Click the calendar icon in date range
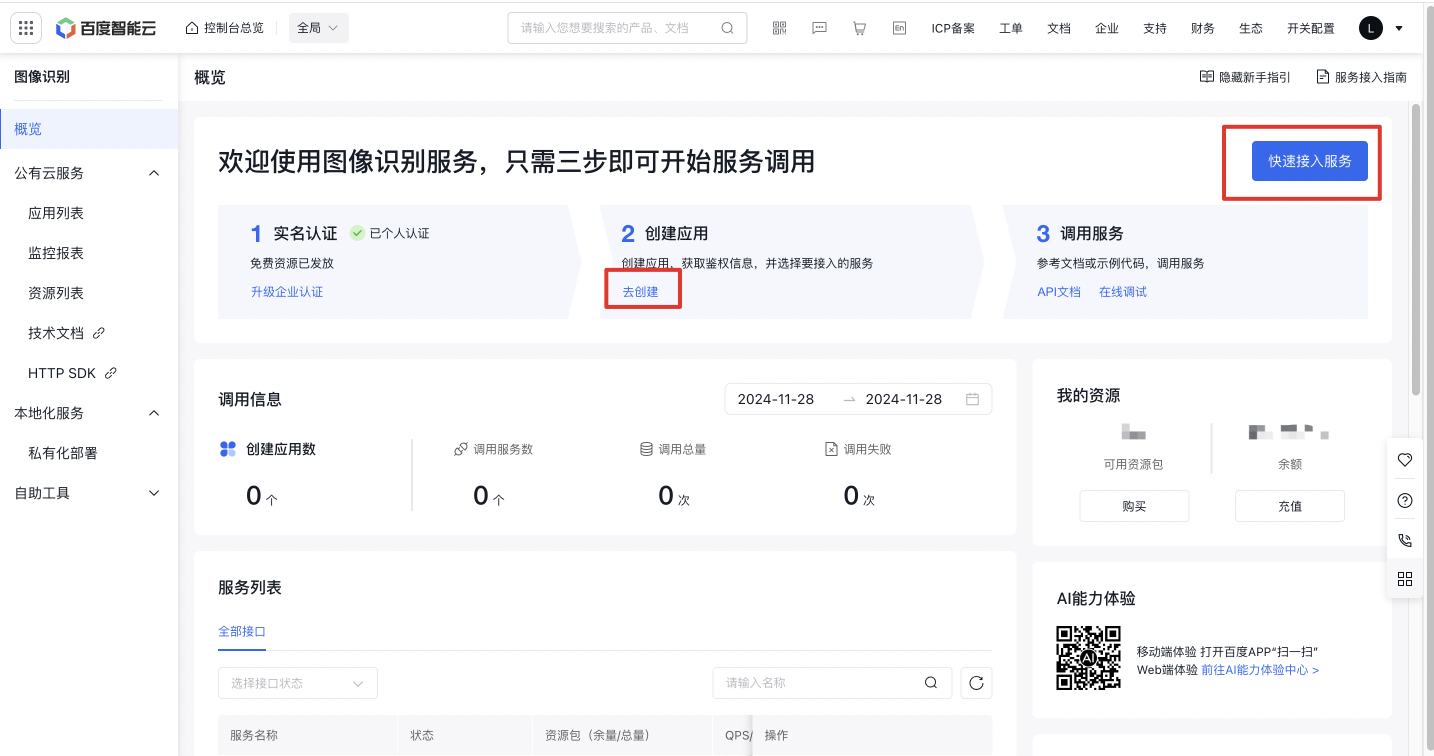This screenshot has width=1434, height=756. click(972, 399)
